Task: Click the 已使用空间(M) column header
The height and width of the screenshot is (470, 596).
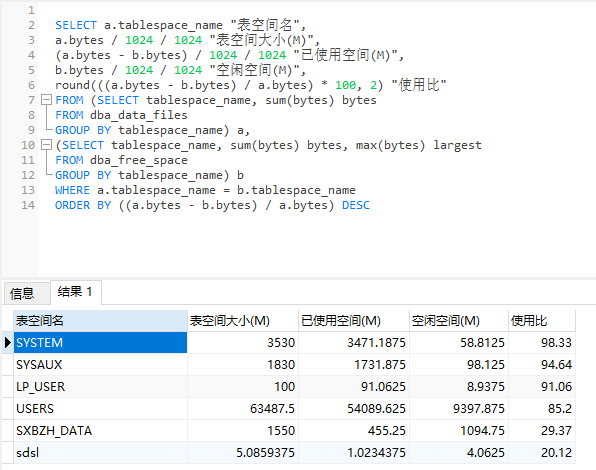Action: 354,321
